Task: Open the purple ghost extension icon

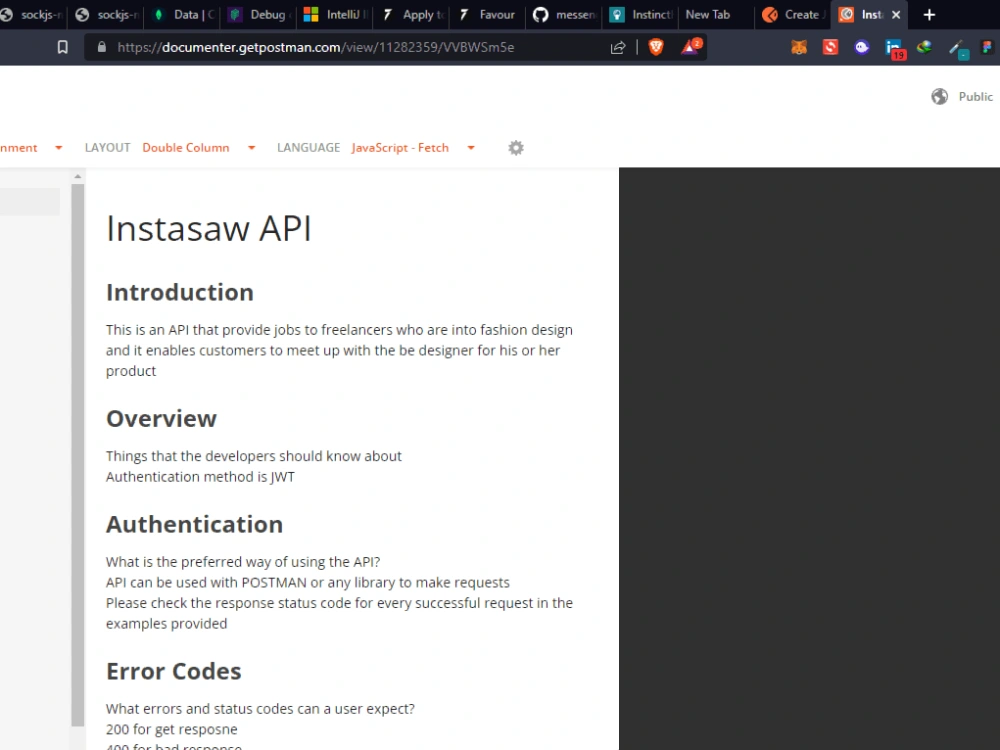Action: pyautogui.click(x=862, y=46)
